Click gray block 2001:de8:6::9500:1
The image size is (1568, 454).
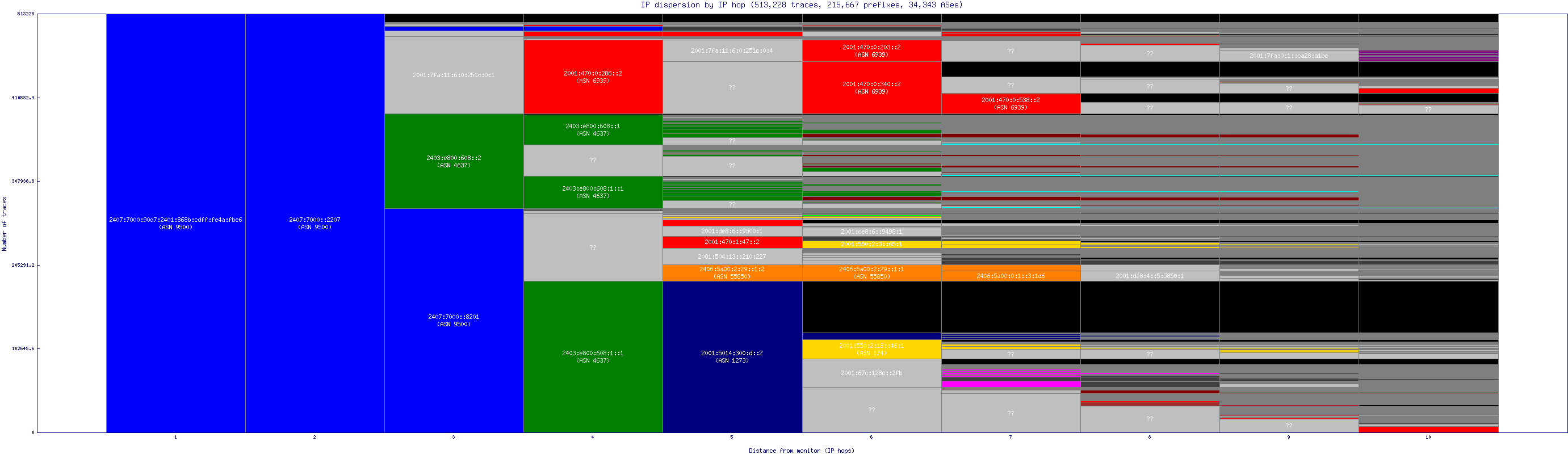pyautogui.click(x=732, y=232)
